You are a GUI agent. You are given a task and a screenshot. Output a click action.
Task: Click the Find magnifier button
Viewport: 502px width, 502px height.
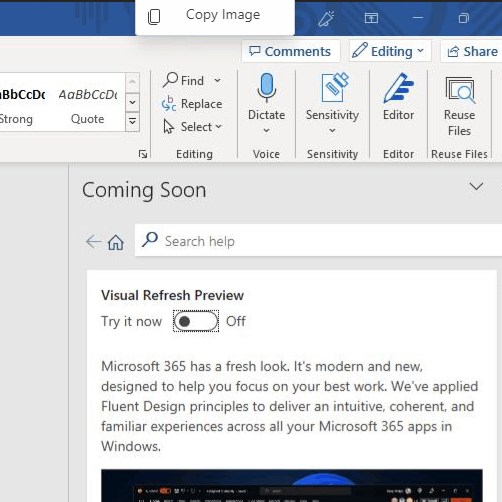click(183, 80)
